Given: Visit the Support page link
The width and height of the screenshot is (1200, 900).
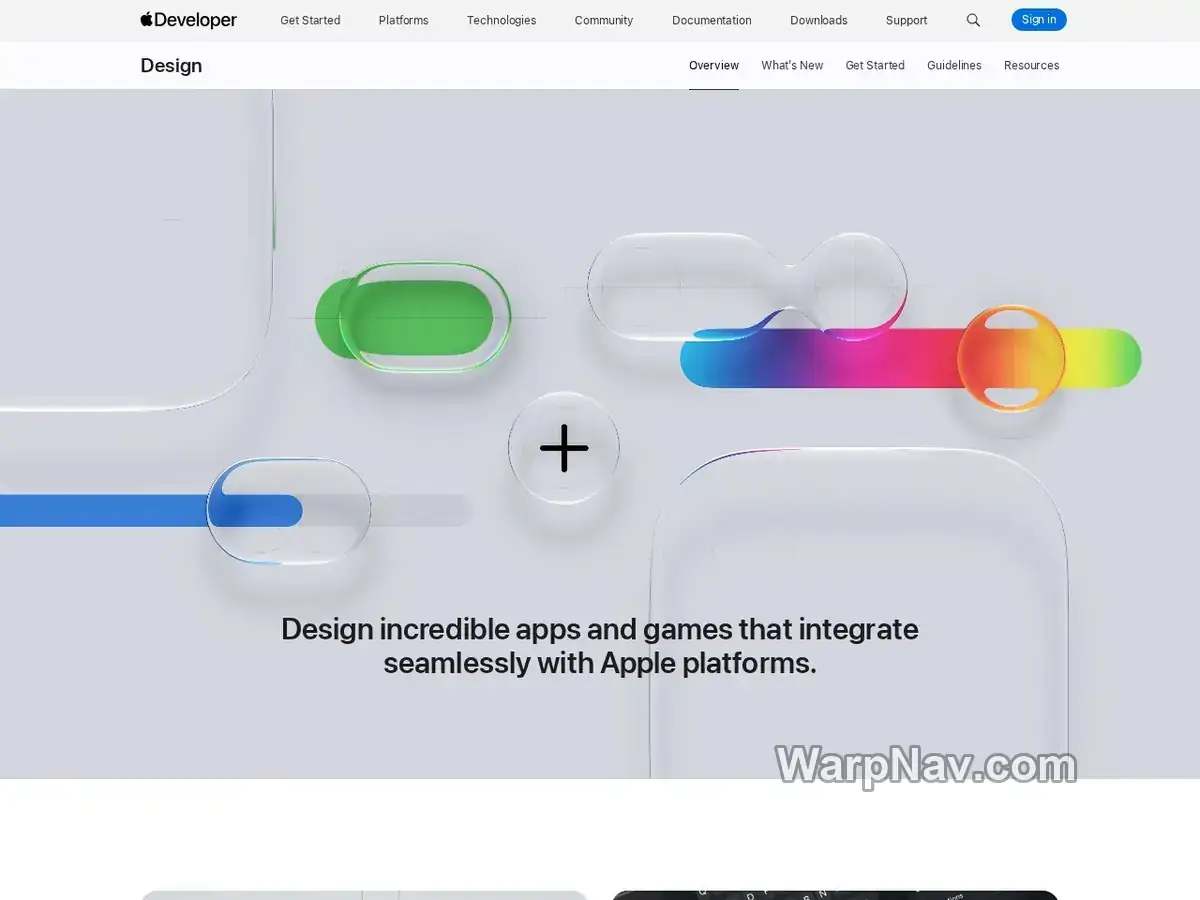Looking at the screenshot, I should click(906, 20).
